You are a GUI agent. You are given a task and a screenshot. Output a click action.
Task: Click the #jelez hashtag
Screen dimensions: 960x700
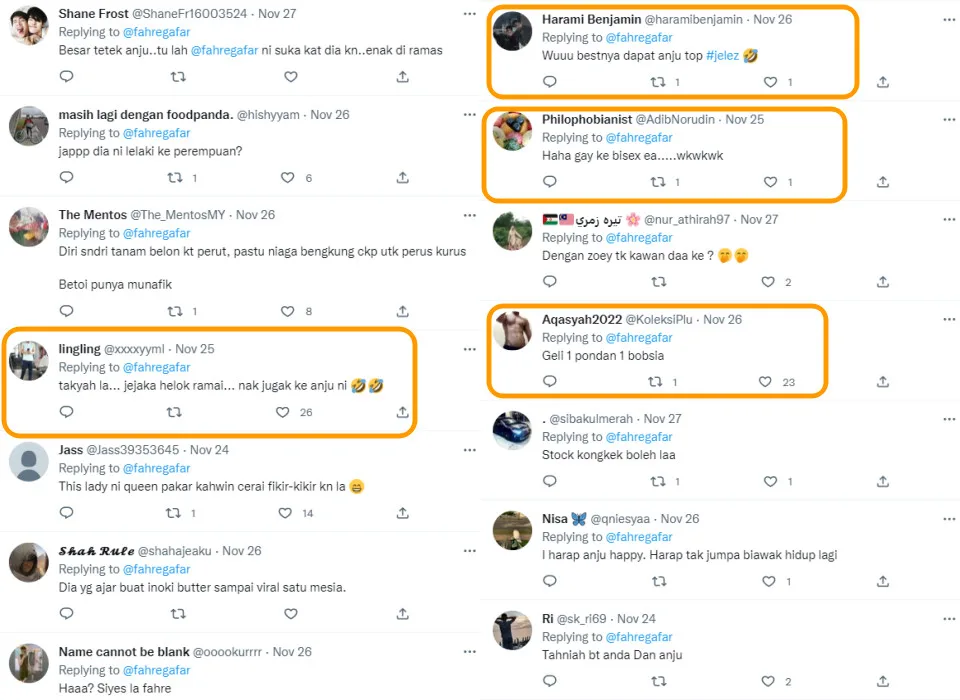[721, 56]
